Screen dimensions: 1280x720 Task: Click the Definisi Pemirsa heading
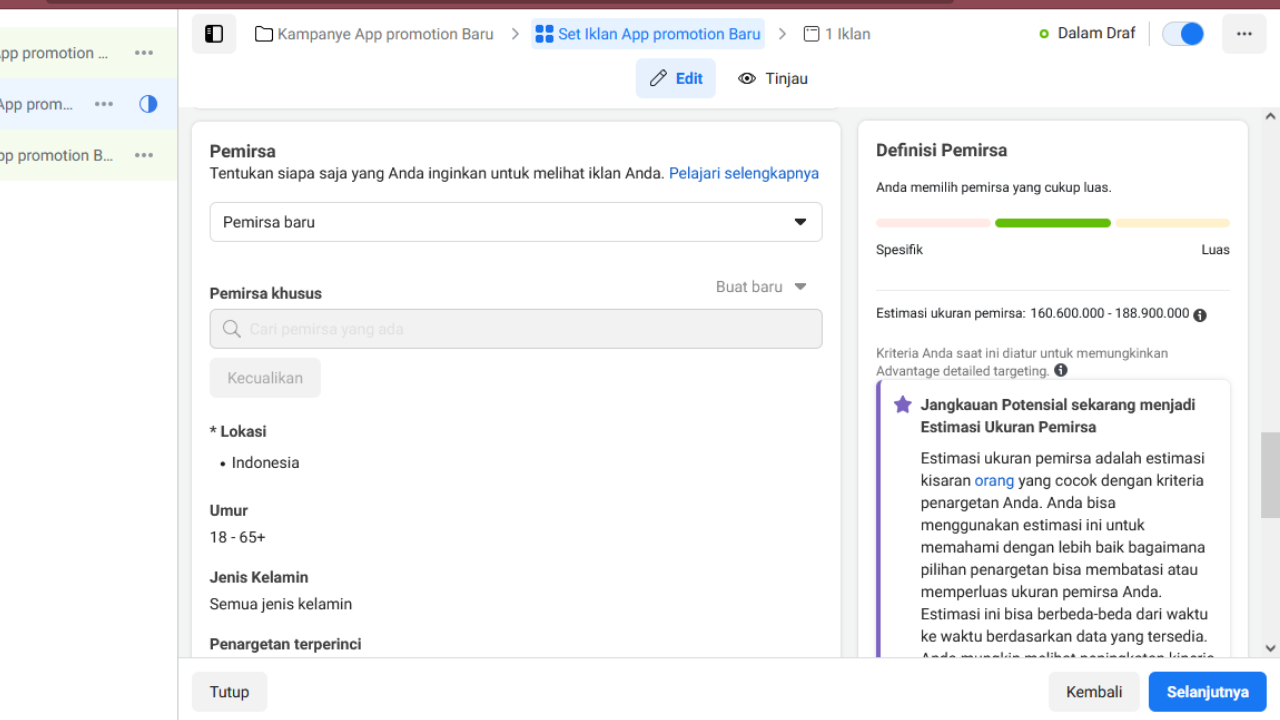pyautogui.click(x=942, y=150)
